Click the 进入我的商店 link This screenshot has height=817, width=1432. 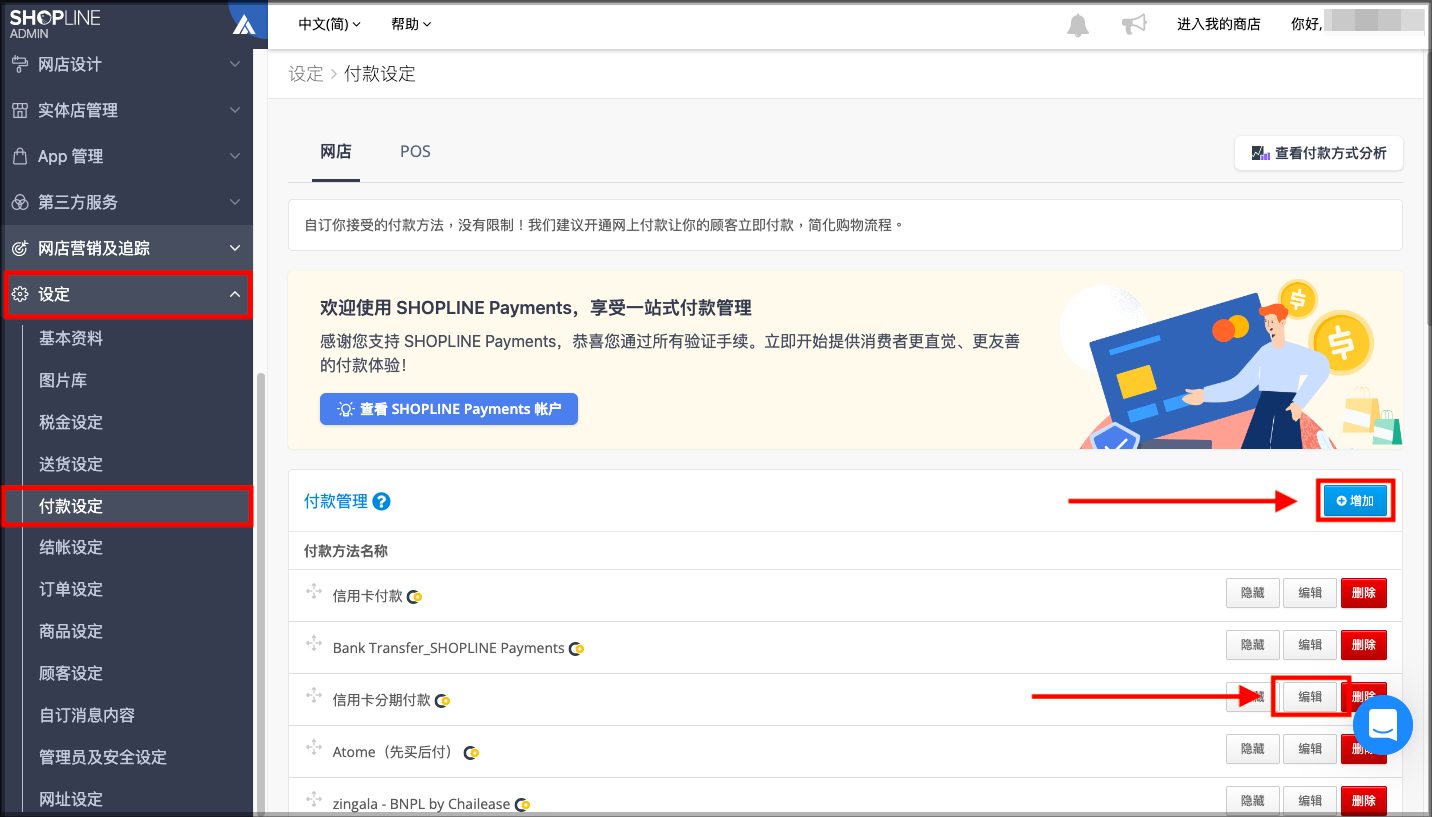coord(1219,24)
